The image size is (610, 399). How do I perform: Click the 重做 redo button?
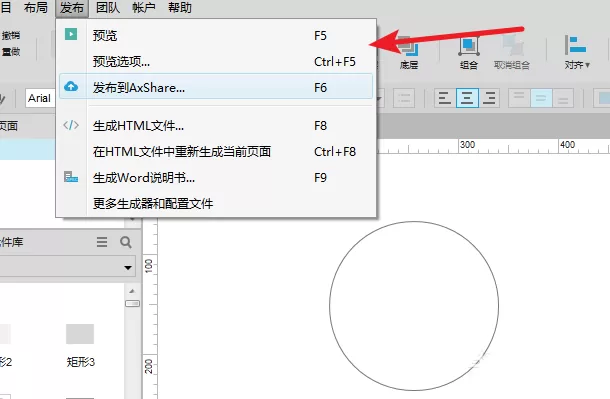[x=11, y=51]
